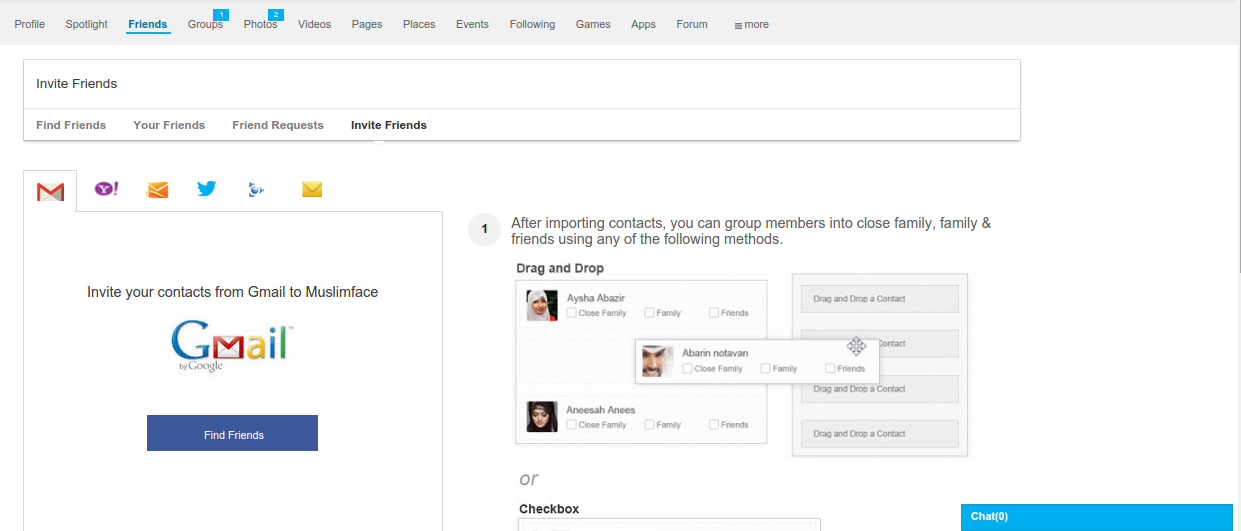The image size is (1241, 531).
Task: Select the orange Hotmail envelope icon
Action: pos(158,189)
